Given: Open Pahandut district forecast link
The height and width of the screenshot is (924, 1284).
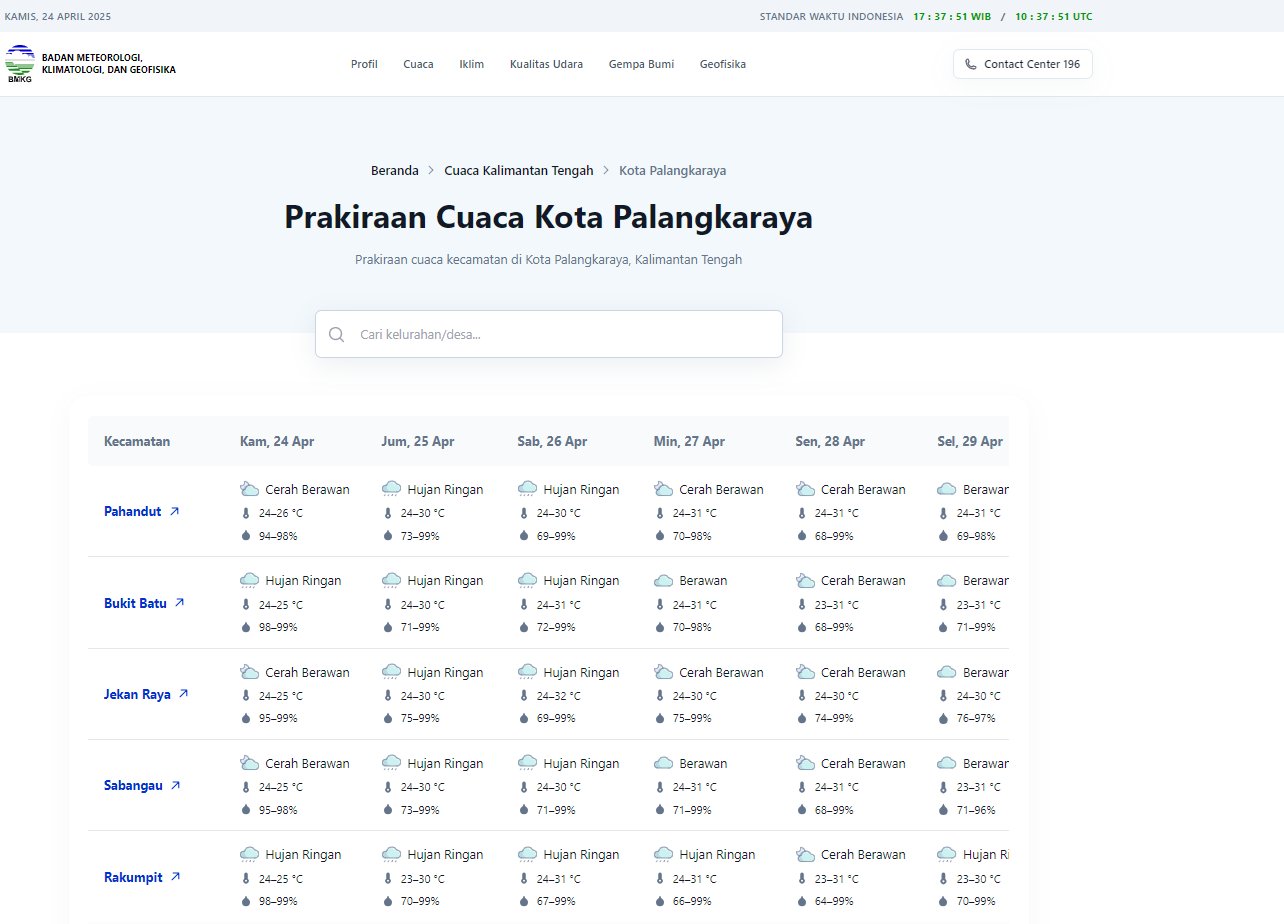Looking at the screenshot, I should tap(132, 511).
